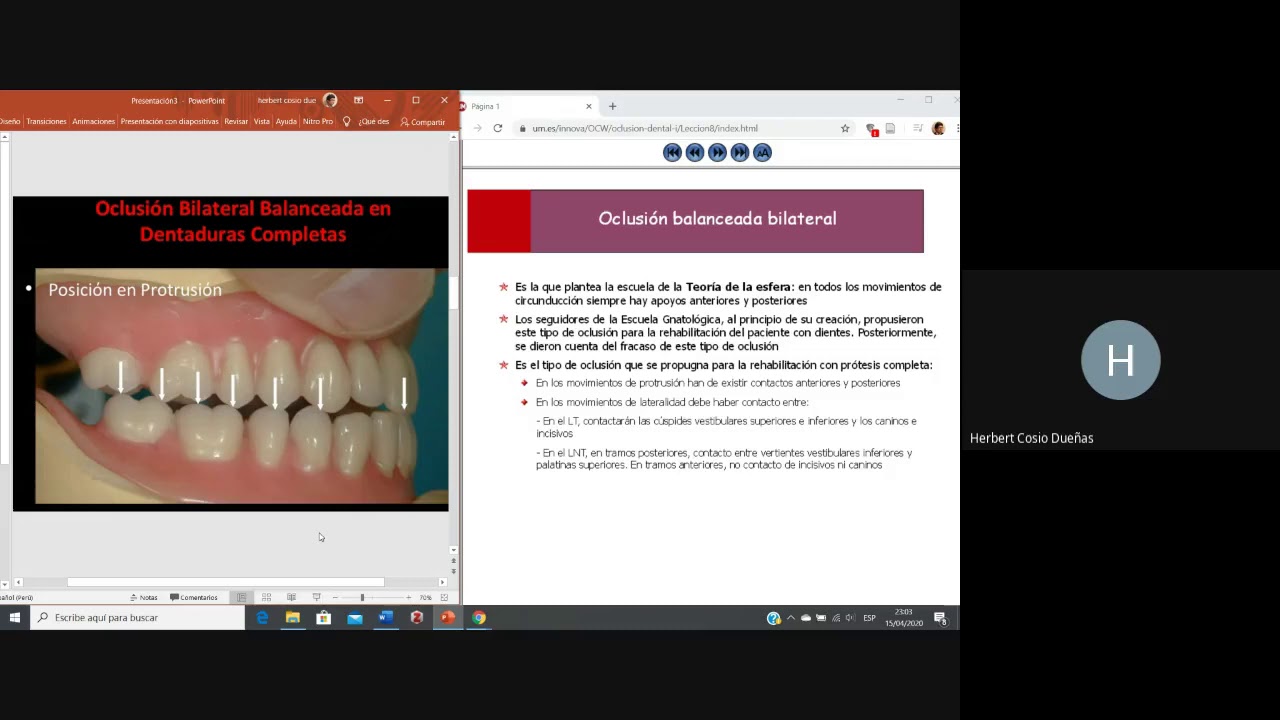
Task: Toggle the Comentarios pane in status bar
Action: click(194, 597)
